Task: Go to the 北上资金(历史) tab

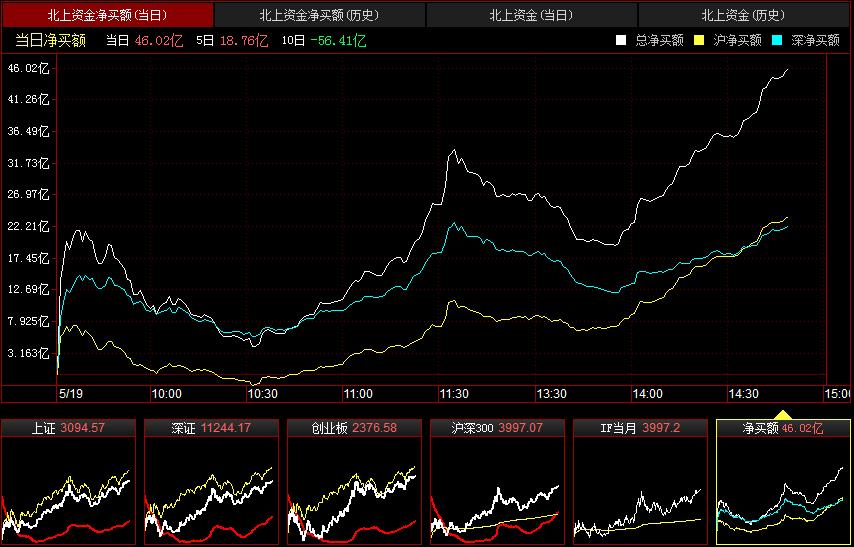Action: (744, 15)
